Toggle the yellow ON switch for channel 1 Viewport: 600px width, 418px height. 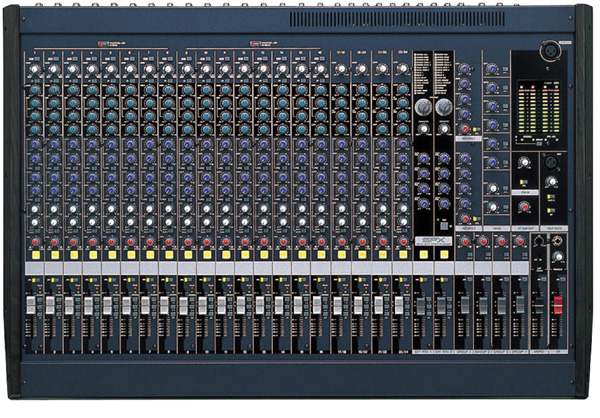point(34,255)
